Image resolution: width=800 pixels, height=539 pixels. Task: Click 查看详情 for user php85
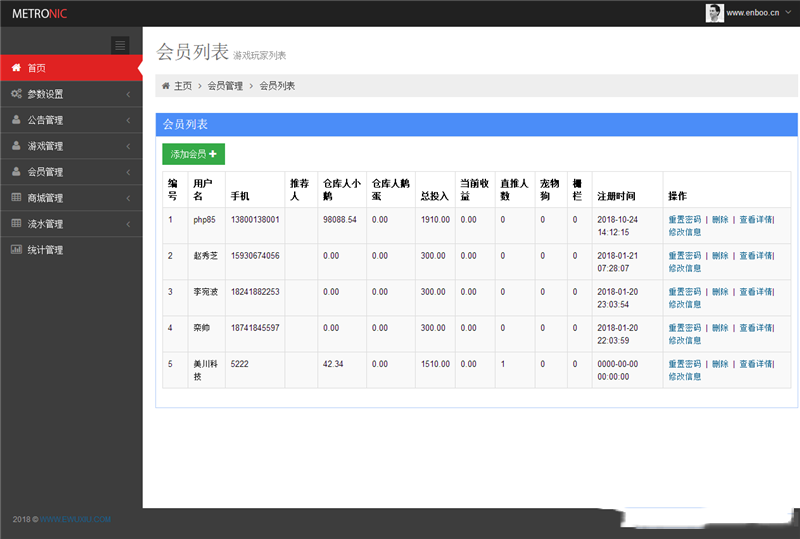tap(756, 219)
